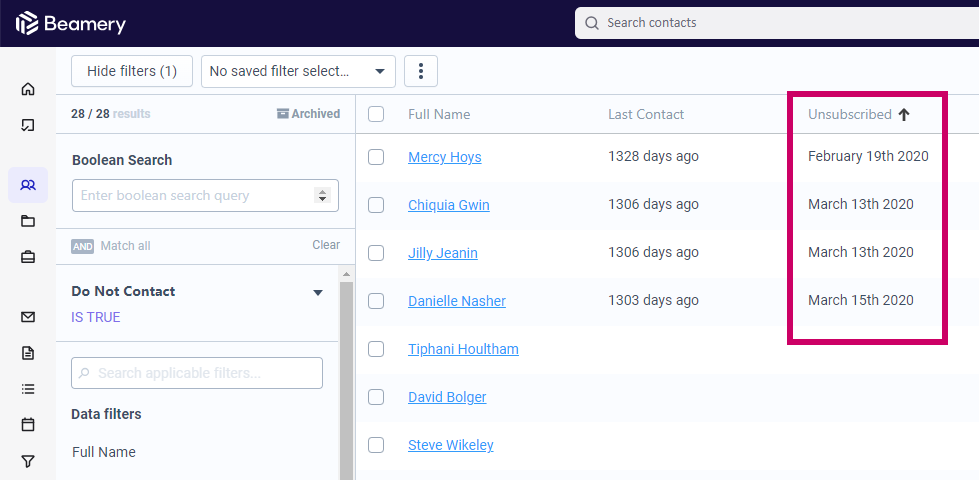
Task: Open the calendar icon in sidebar
Action: 27,424
